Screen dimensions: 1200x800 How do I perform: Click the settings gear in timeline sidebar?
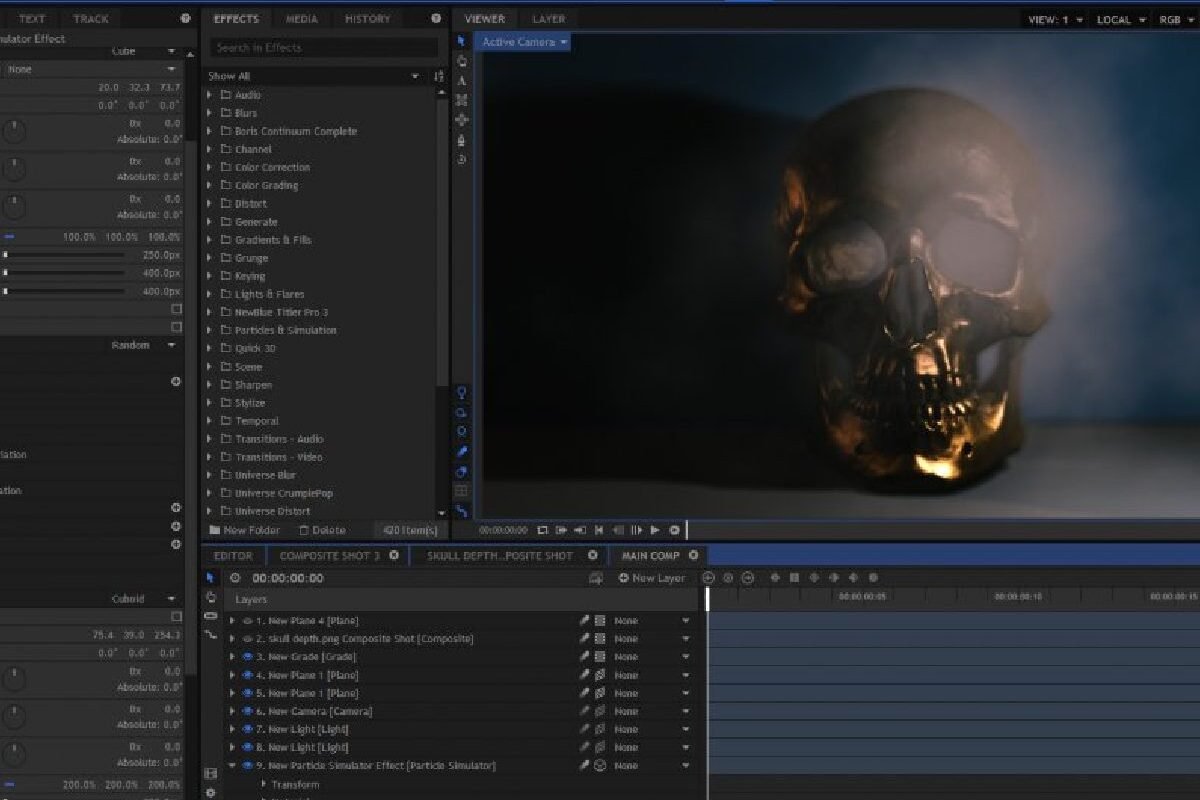pyautogui.click(x=210, y=792)
